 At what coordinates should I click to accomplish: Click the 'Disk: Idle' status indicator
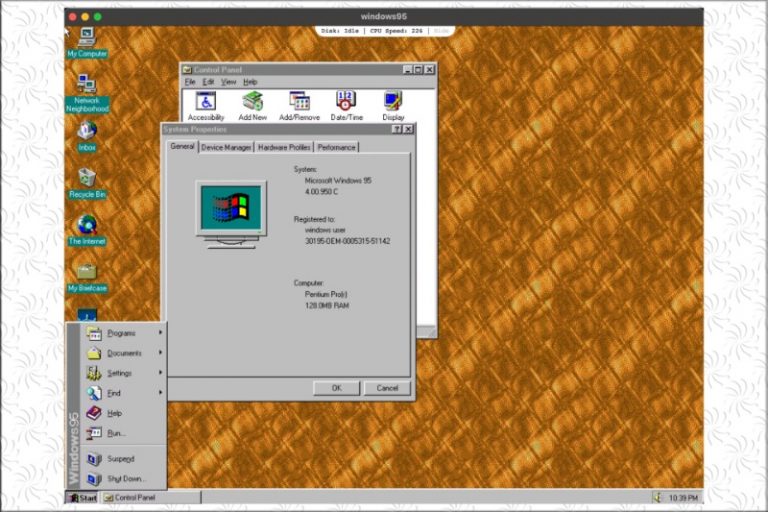(339, 31)
